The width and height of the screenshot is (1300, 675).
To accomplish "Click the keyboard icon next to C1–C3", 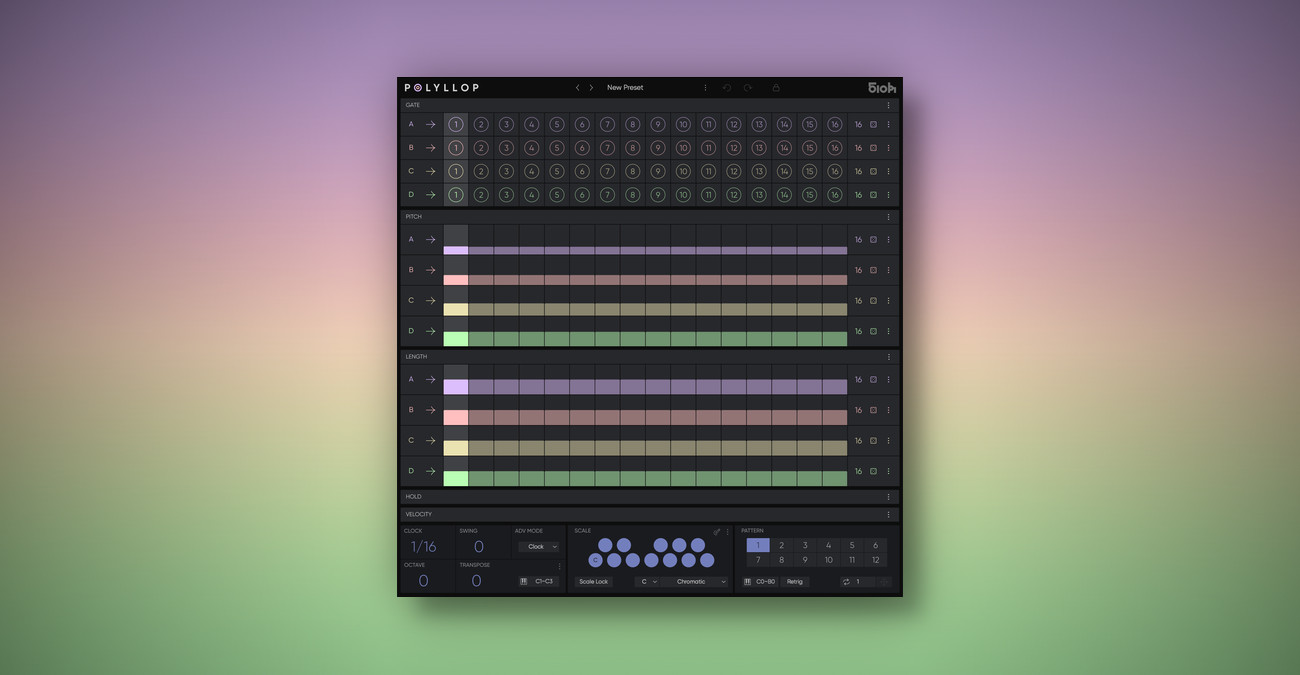I will coord(524,581).
